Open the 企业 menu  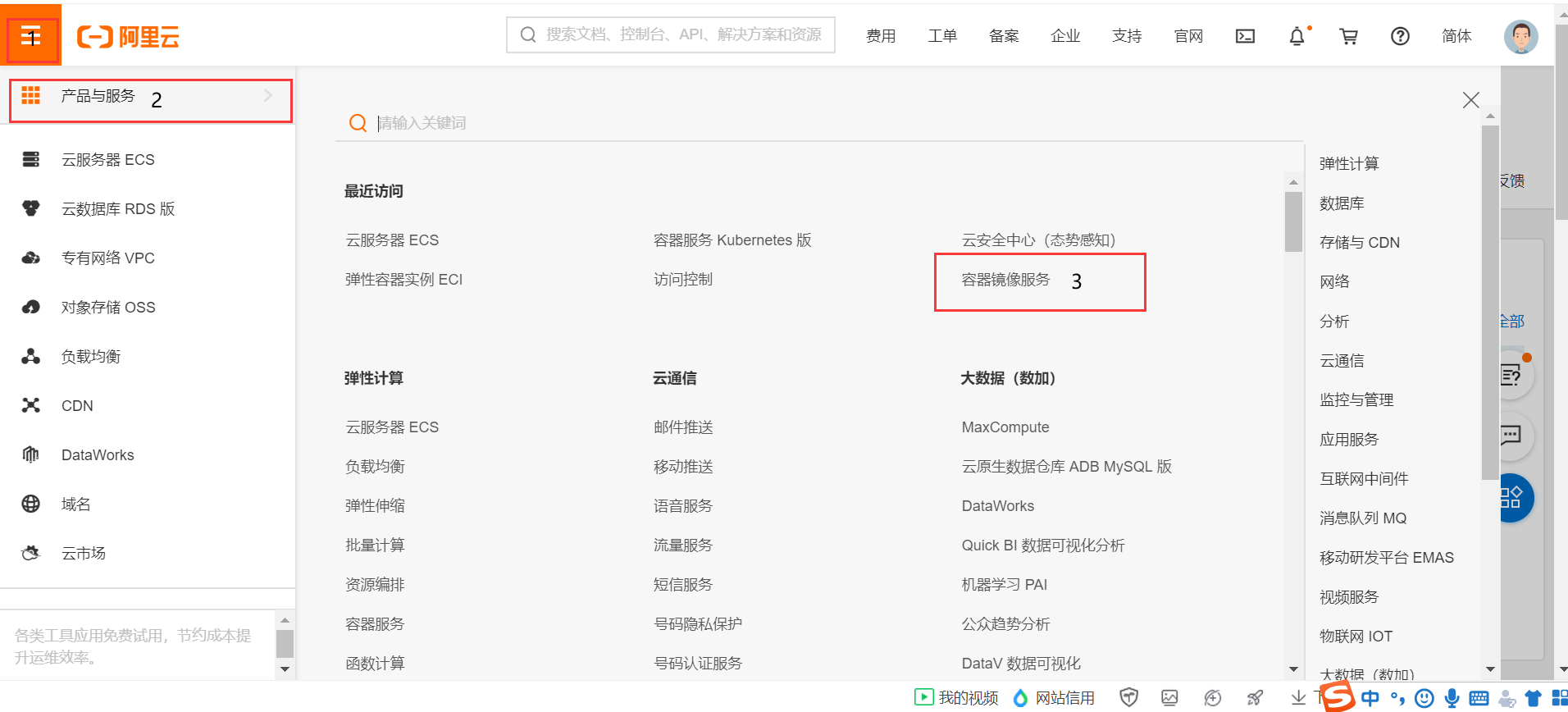(1065, 35)
